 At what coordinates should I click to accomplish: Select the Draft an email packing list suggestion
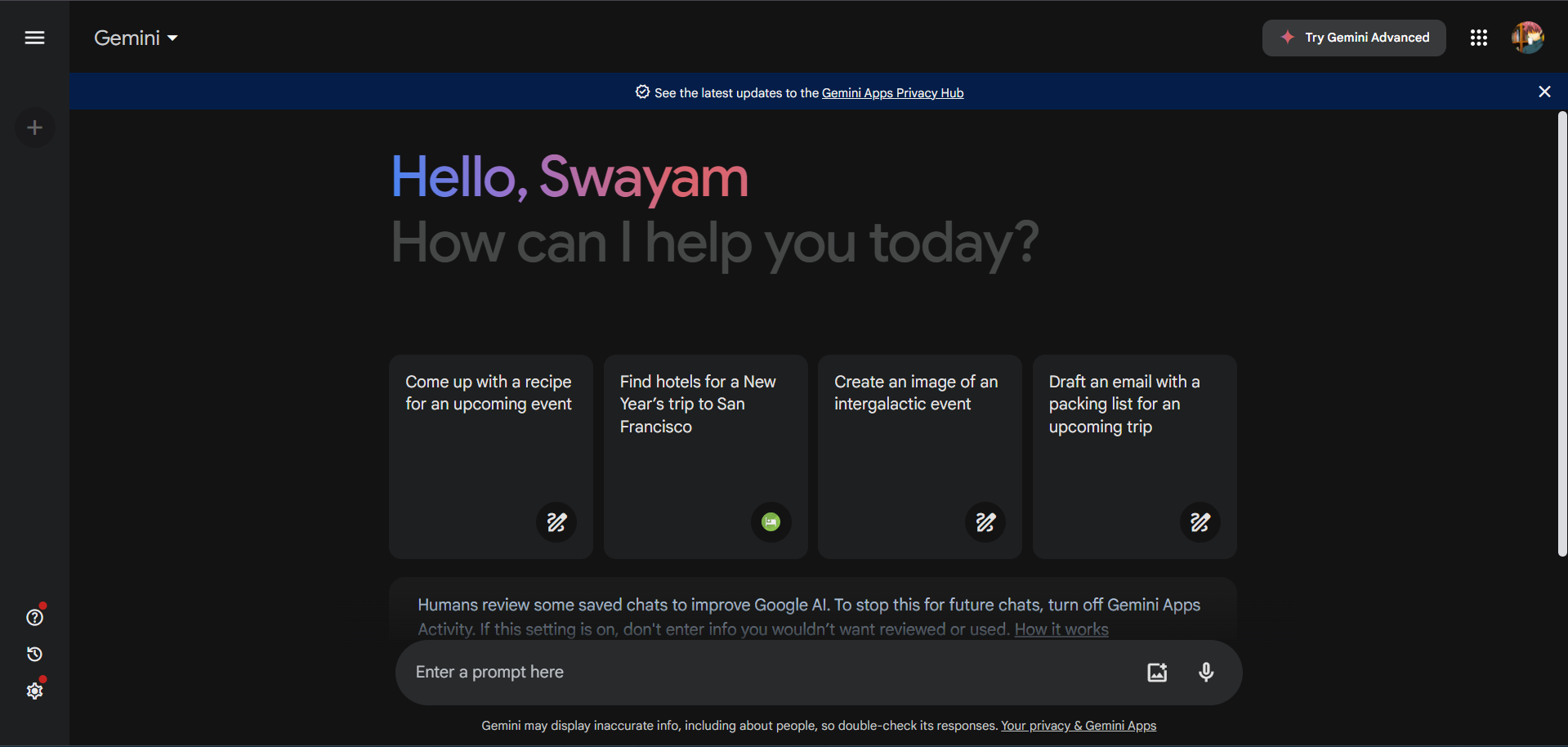[1135, 457]
